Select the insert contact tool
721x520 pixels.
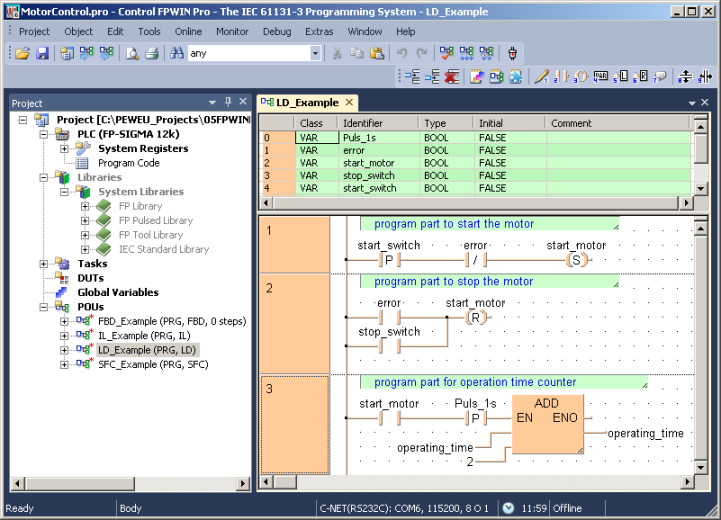[561, 76]
